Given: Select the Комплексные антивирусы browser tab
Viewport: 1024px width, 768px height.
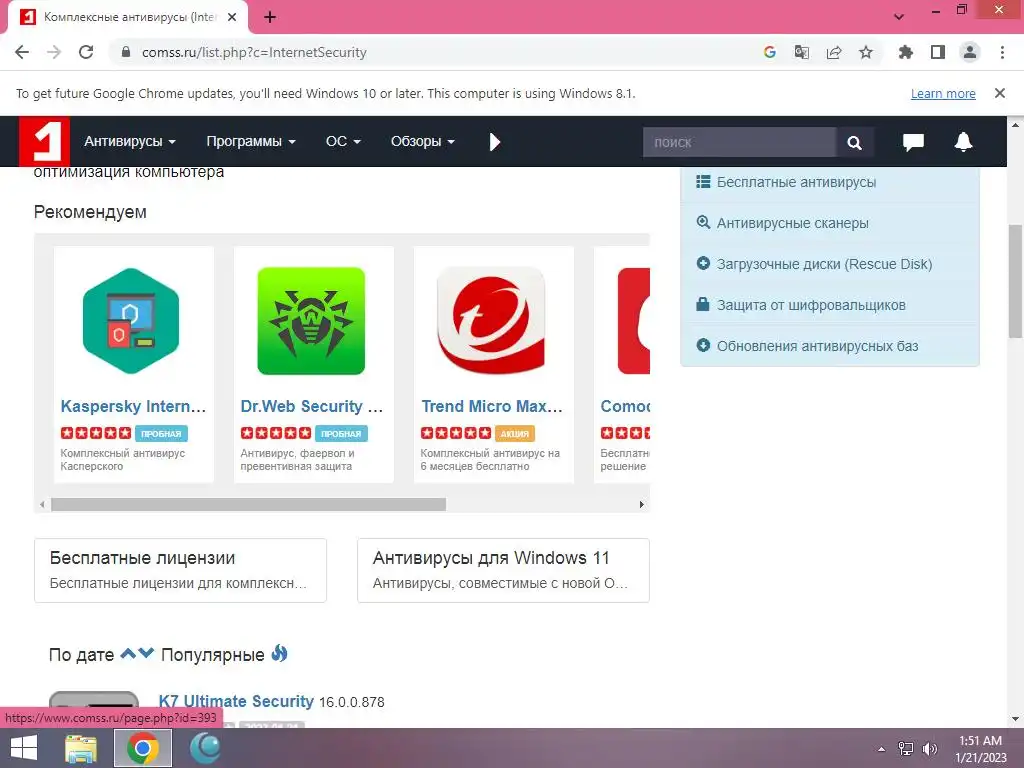Looking at the screenshot, I should click(127, 18).
